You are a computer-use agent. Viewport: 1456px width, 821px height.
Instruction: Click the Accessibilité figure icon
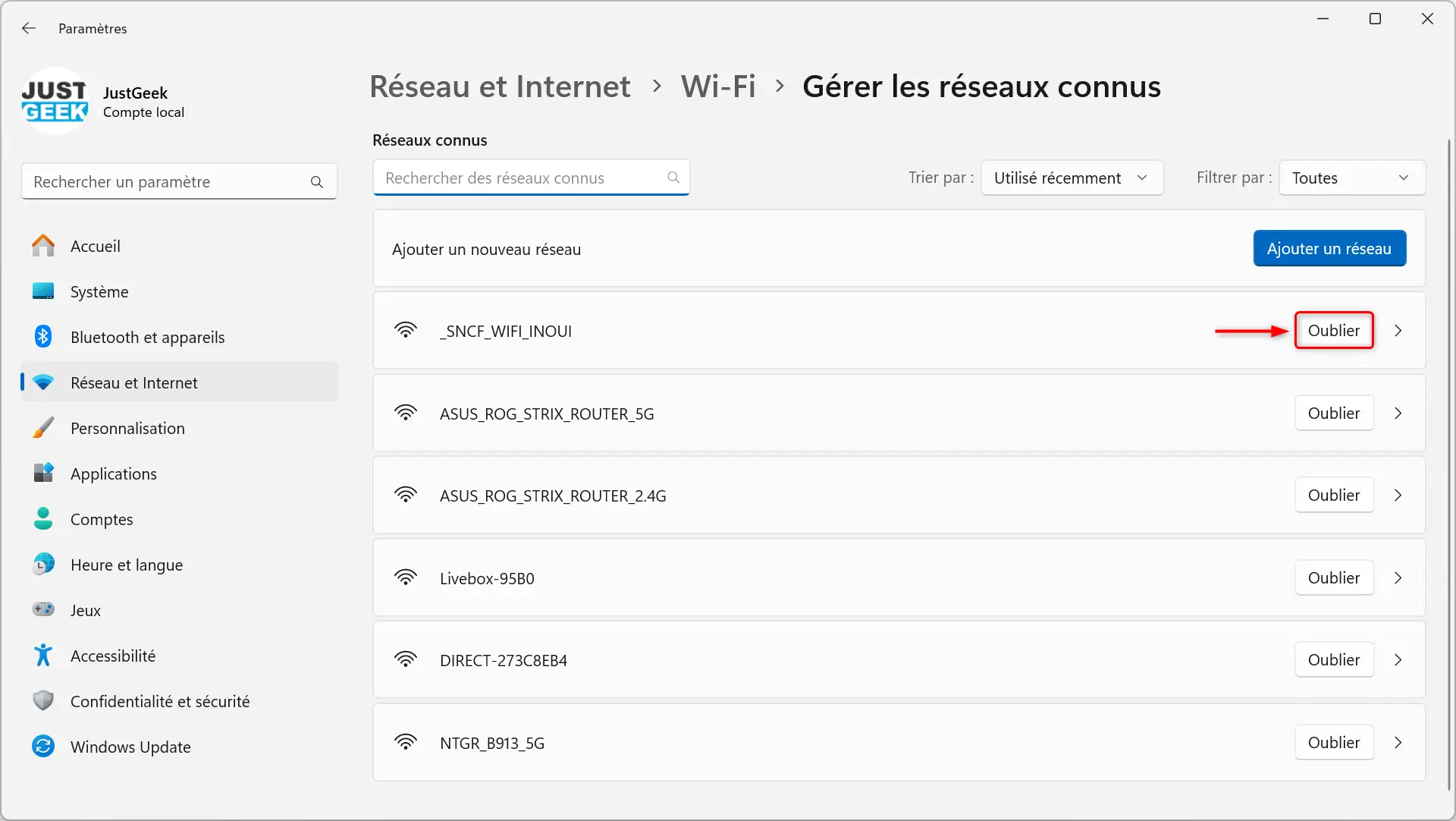click(x=43, y=656)
